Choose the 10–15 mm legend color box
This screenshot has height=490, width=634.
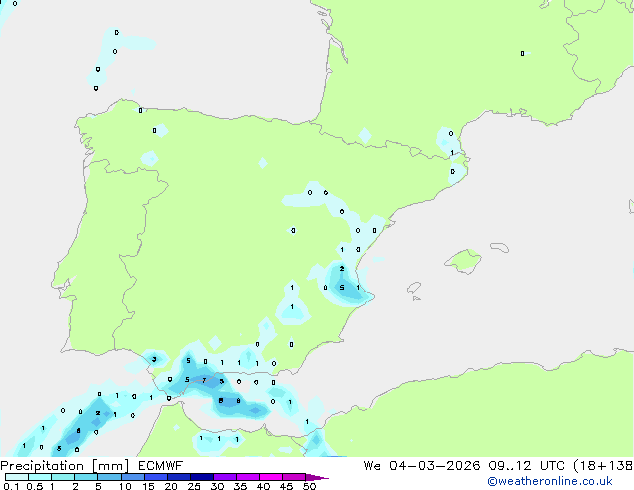pyautogui.click(x=132, y=477)
